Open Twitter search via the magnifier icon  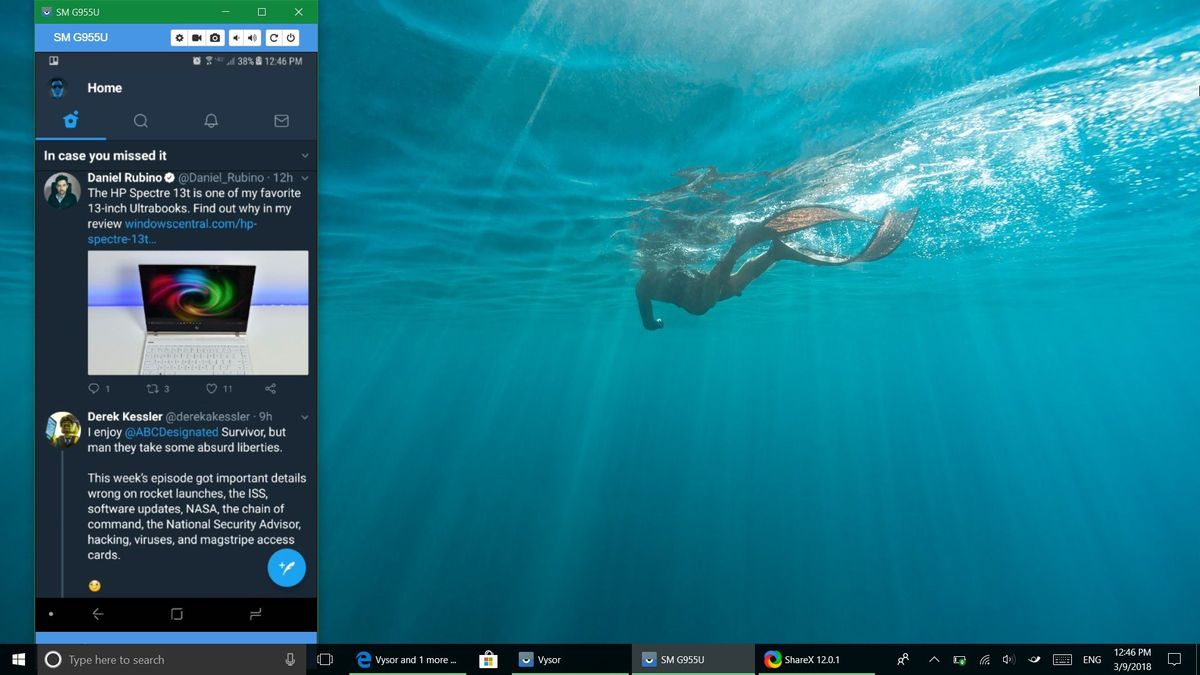[x=141, y=120]
